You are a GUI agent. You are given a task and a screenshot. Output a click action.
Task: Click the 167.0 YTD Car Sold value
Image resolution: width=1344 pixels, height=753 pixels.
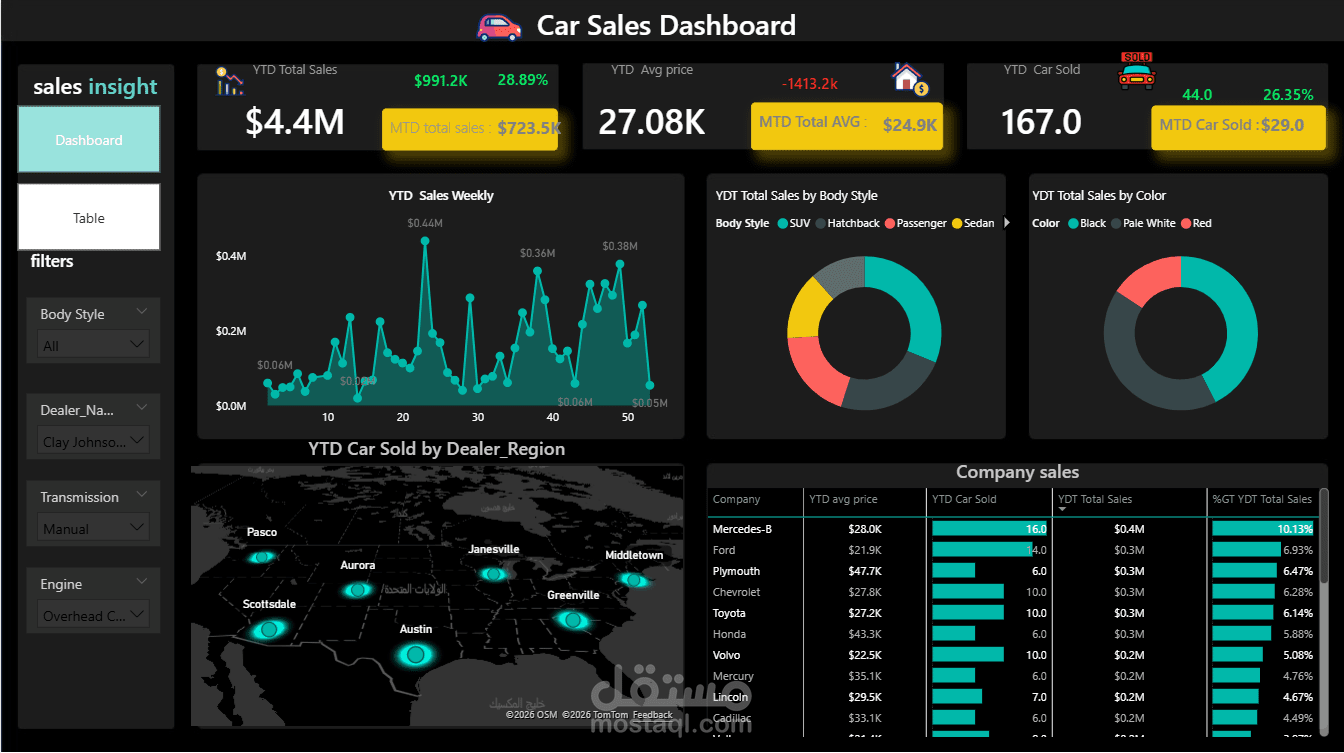click(1041, 122)
